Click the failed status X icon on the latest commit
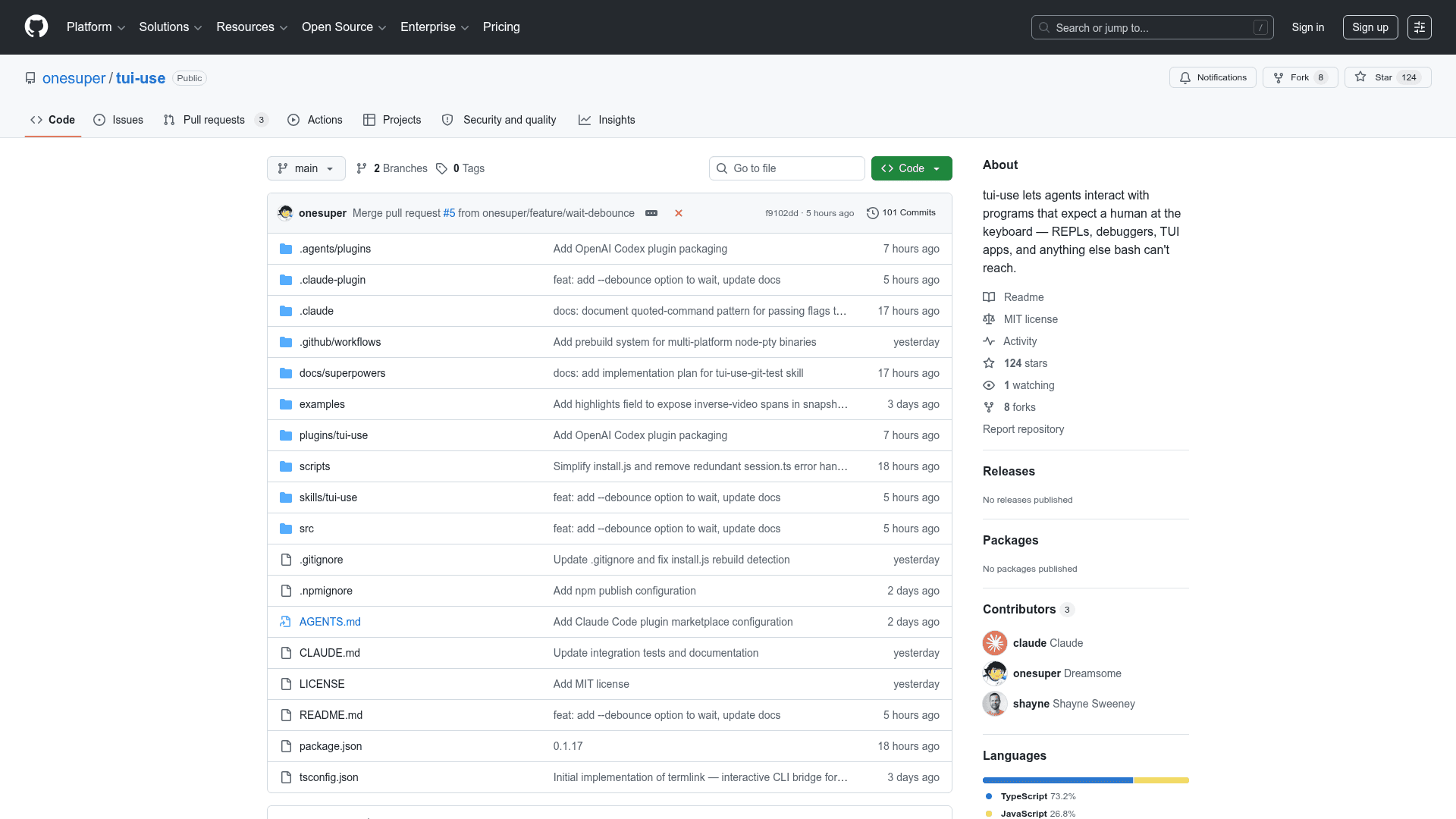Screen dimensions: 1456x819 coord(679,213)
